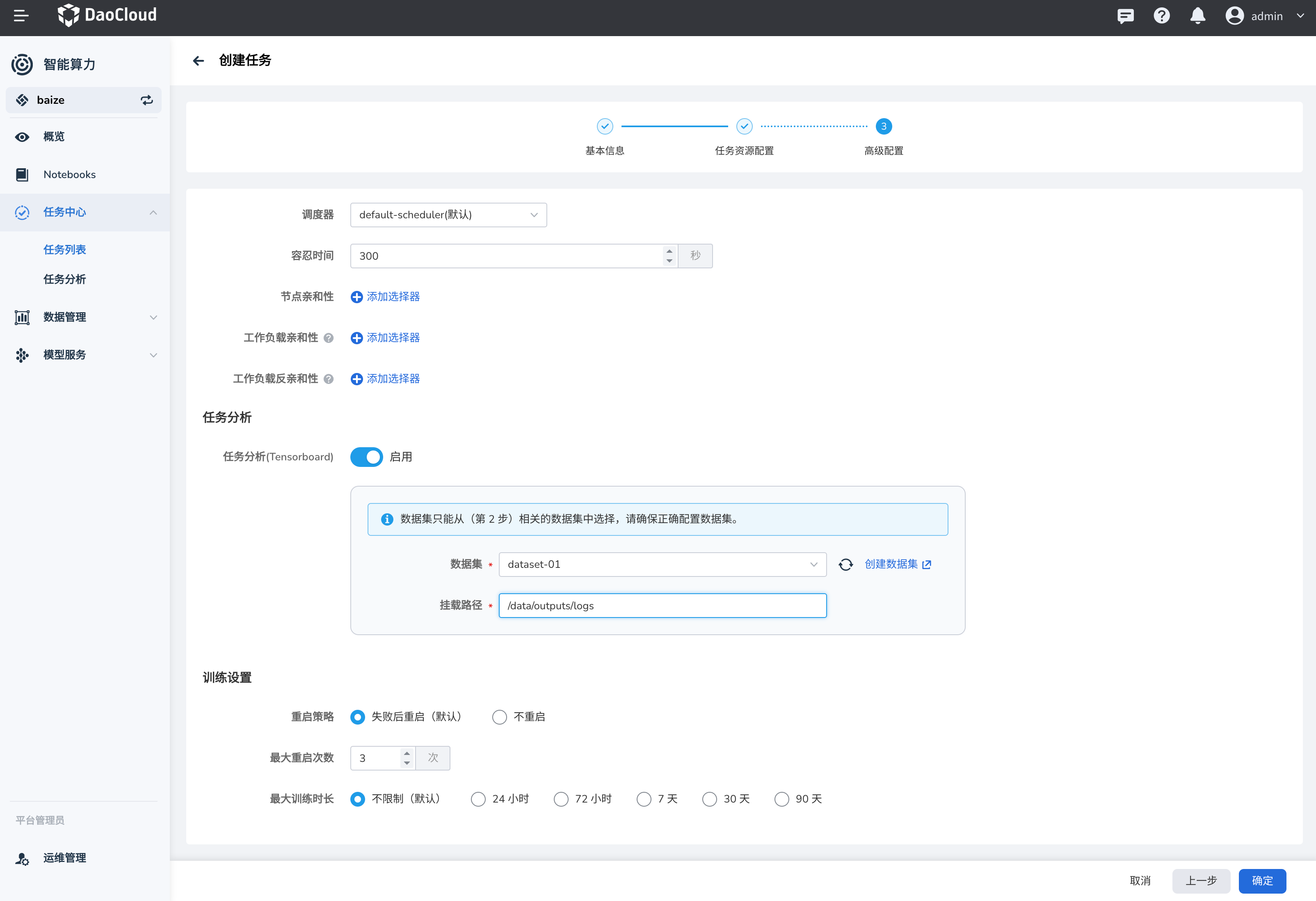Click the hamburger menu icon top left

click(x=22, y=16)
